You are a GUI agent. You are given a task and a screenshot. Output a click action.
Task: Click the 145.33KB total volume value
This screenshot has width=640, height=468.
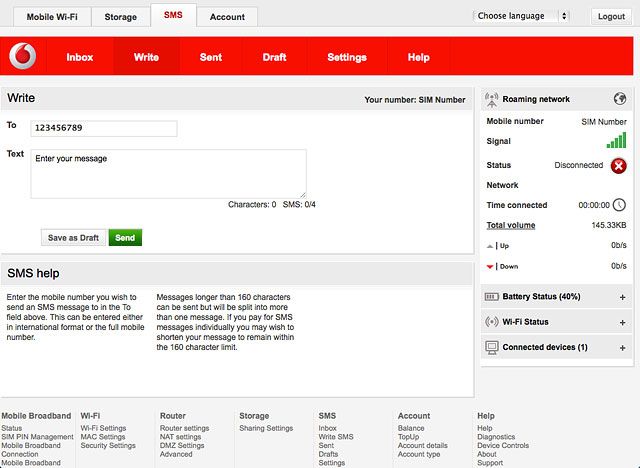[x=609, y=225]
